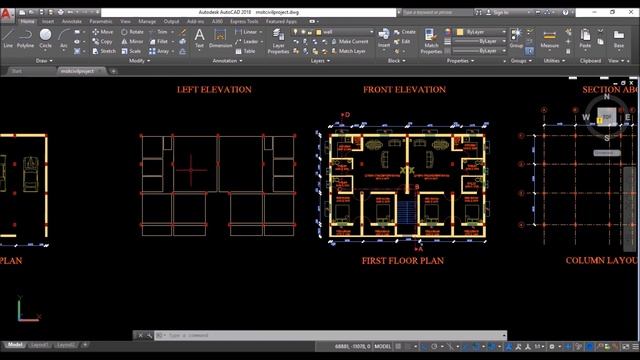Click the ViewCube TOP face
This screenshot has height=360, width=640.
click(607, 117)
